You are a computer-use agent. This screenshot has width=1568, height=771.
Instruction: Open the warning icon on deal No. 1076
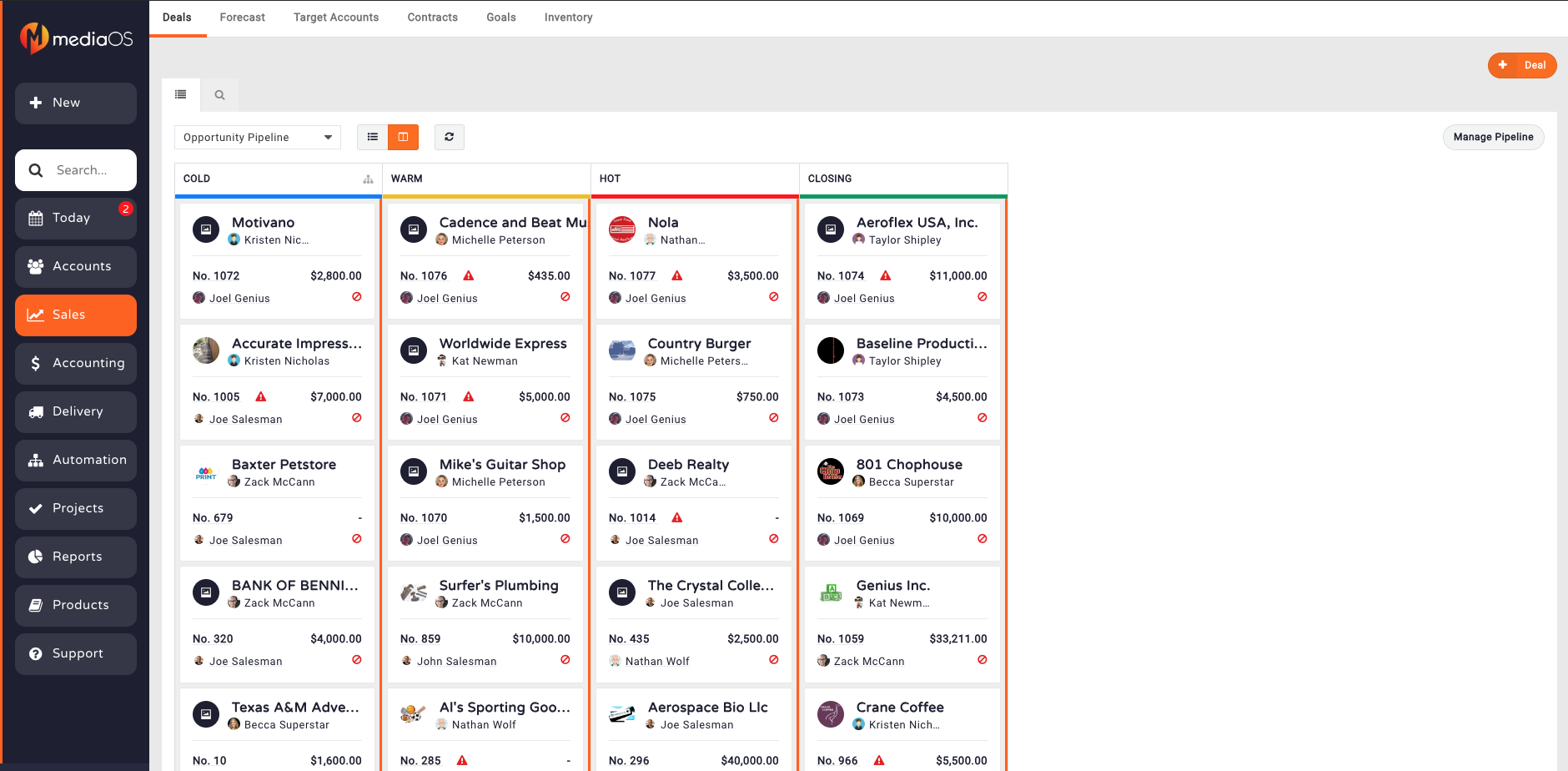(468, 275)
